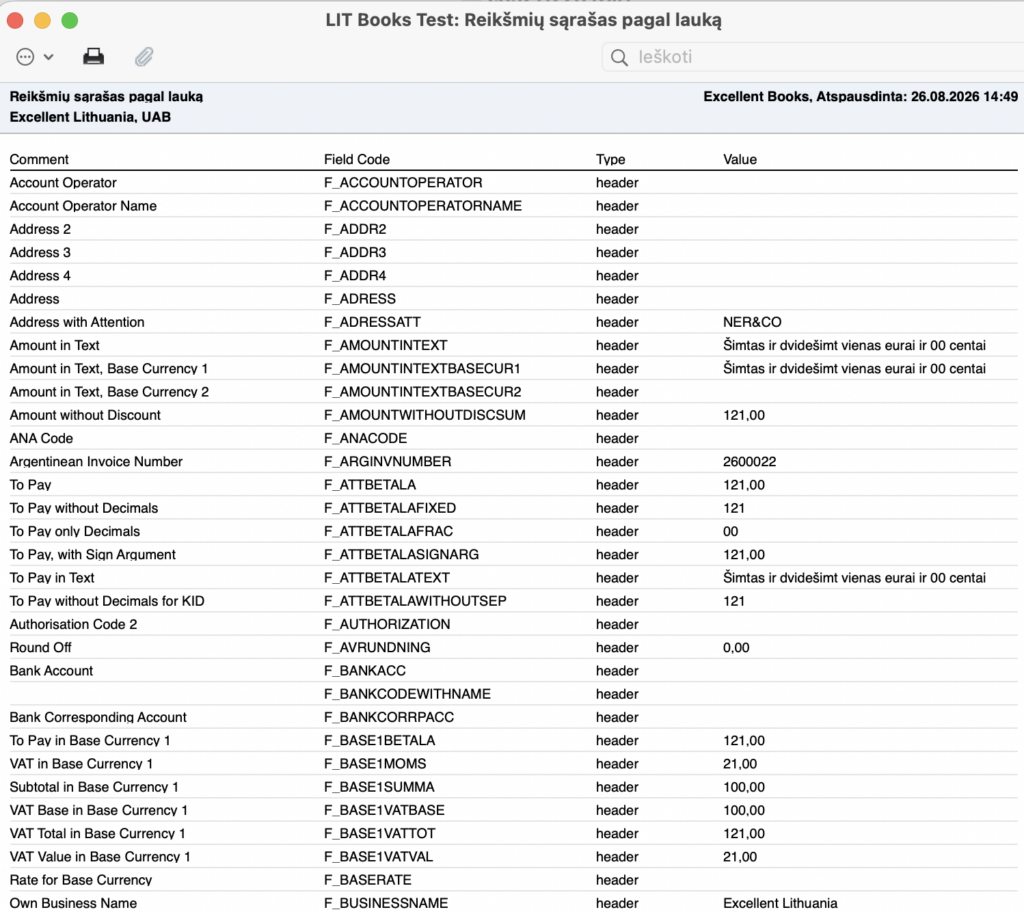This screenshot has height=912, width=1024.
Task: Click field code F_ACCOUNTOPERATORNAME
Action: 423,206
